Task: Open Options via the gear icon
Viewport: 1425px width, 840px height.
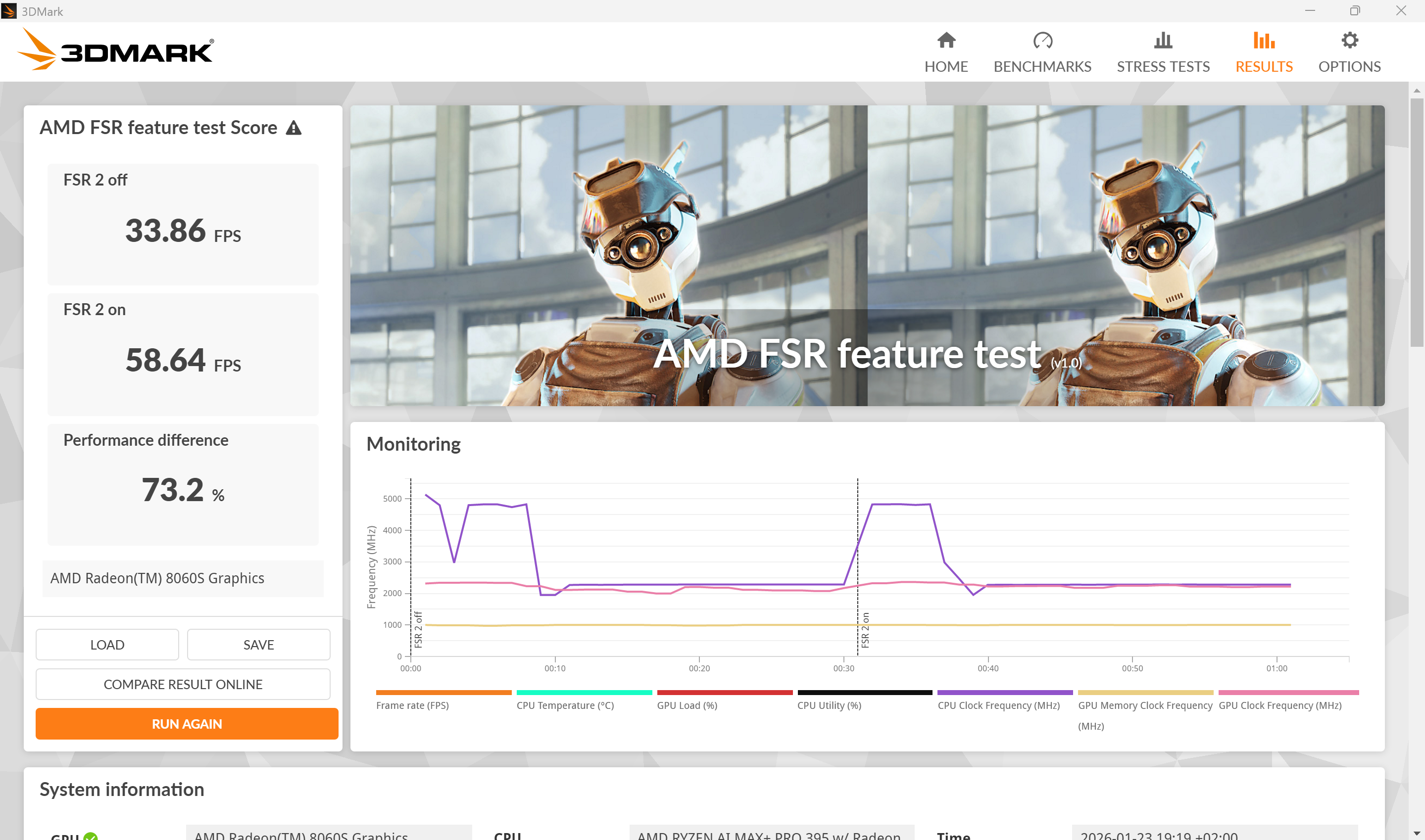Action: [x=1349, y=40]
